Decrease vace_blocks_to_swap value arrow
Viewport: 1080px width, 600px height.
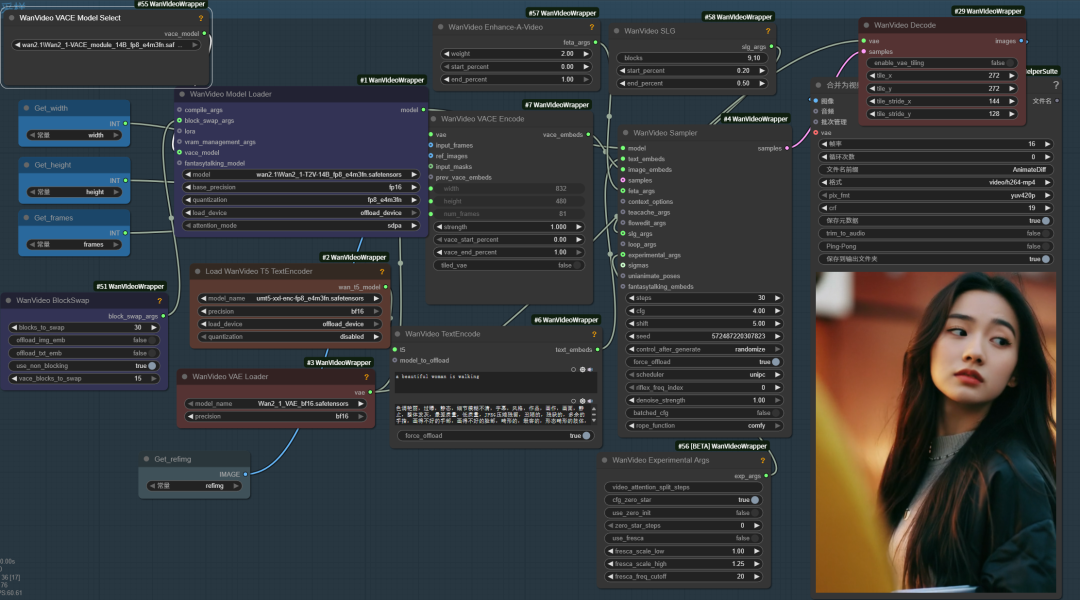[x=14, y=379]
